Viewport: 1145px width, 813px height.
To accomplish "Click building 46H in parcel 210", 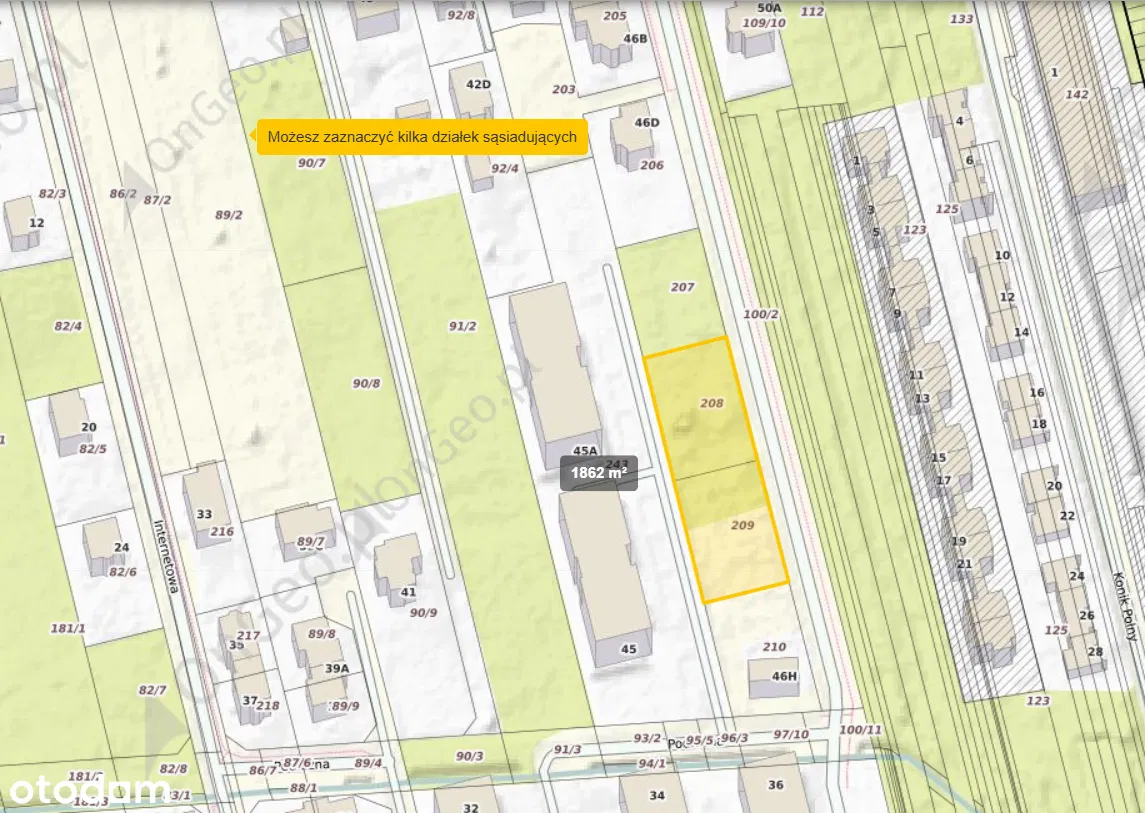I will pos(770,678).
